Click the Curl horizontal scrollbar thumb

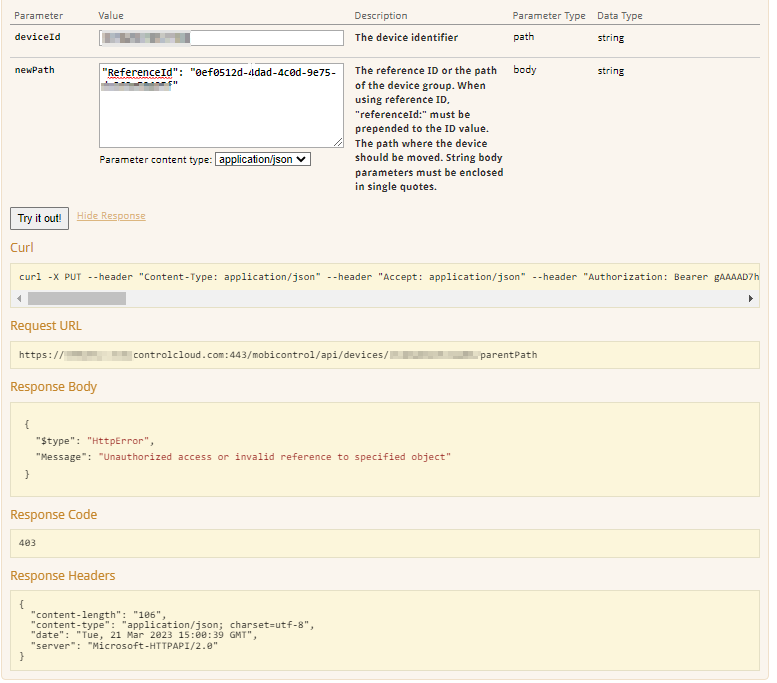tap(76, 298)
